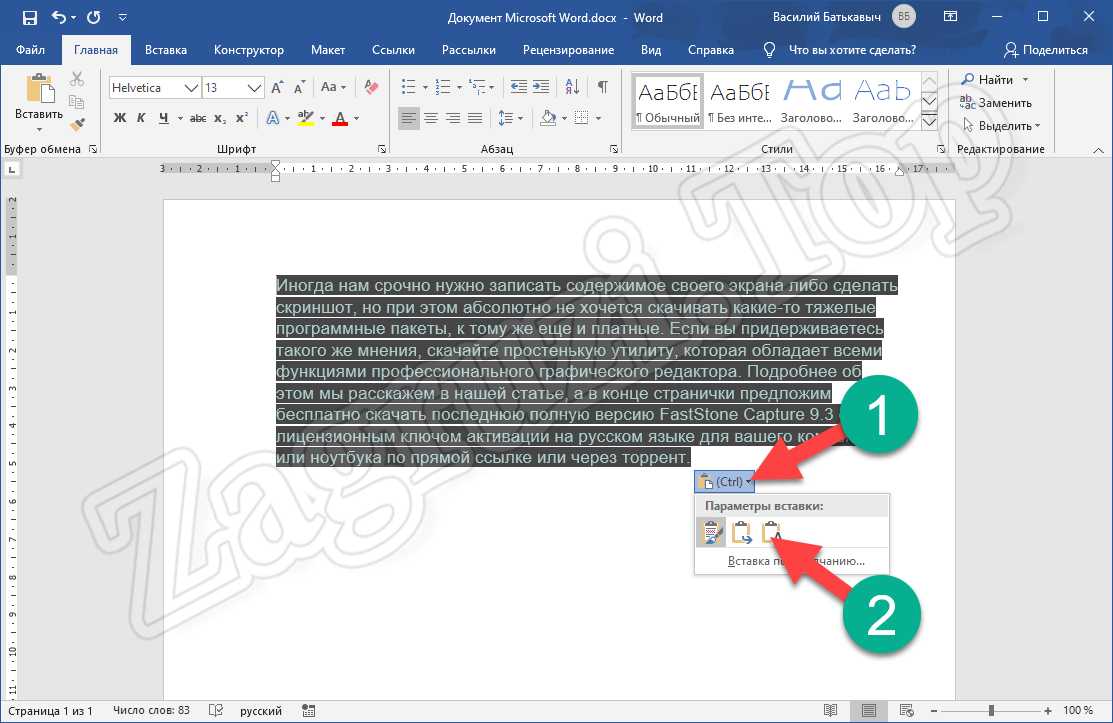Open the font size 13 dropdown
Viewport: 1113px width, 723px height.
point(253,88)
